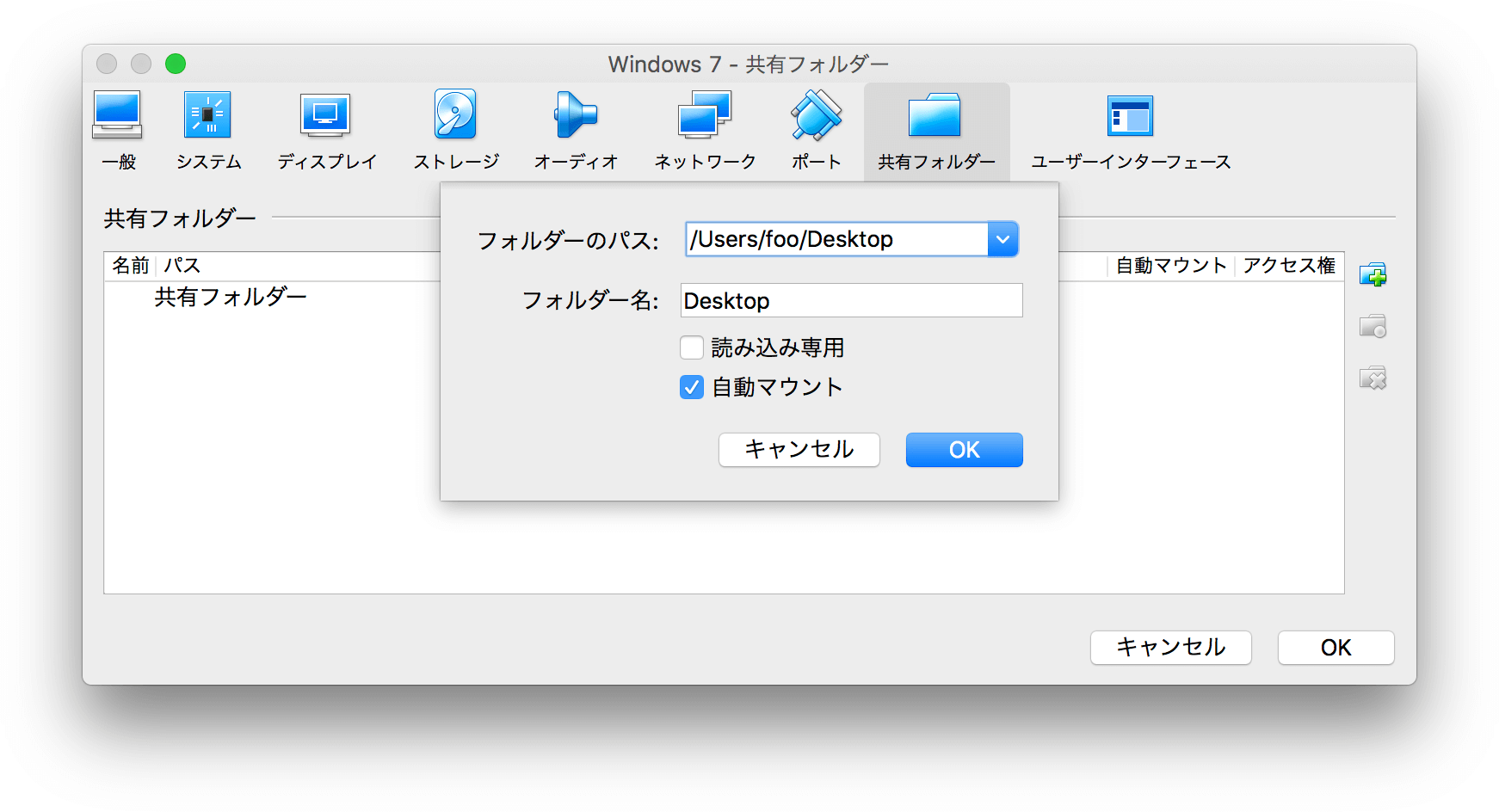This screenshot has width=1499, height=812.
Task: Click inside the フォルダー名 field showing Desktop
Action: [850, 300]
